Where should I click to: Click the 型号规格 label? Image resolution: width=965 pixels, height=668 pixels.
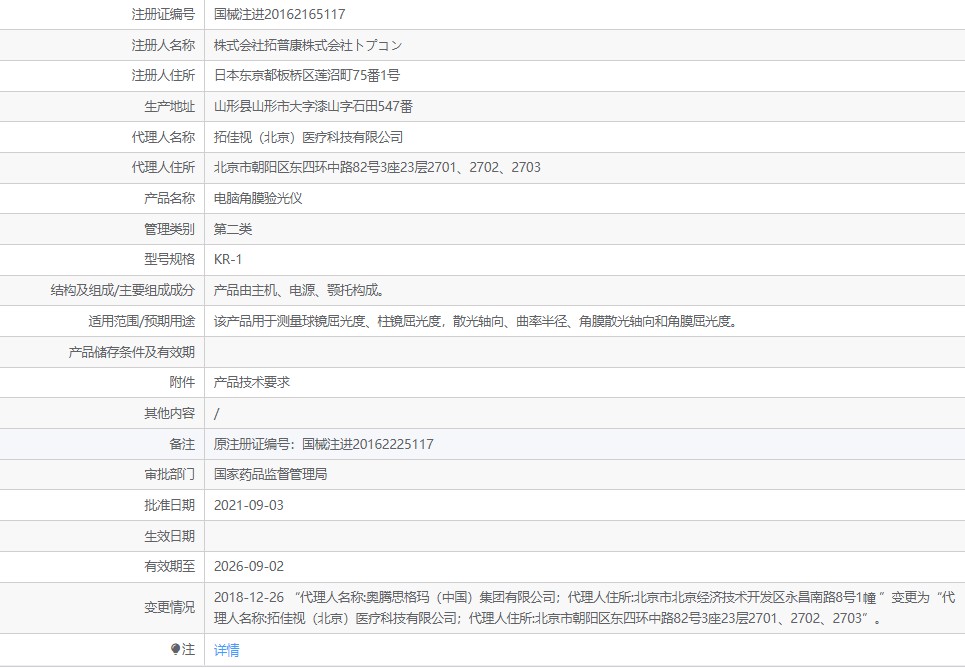point(169,259)
